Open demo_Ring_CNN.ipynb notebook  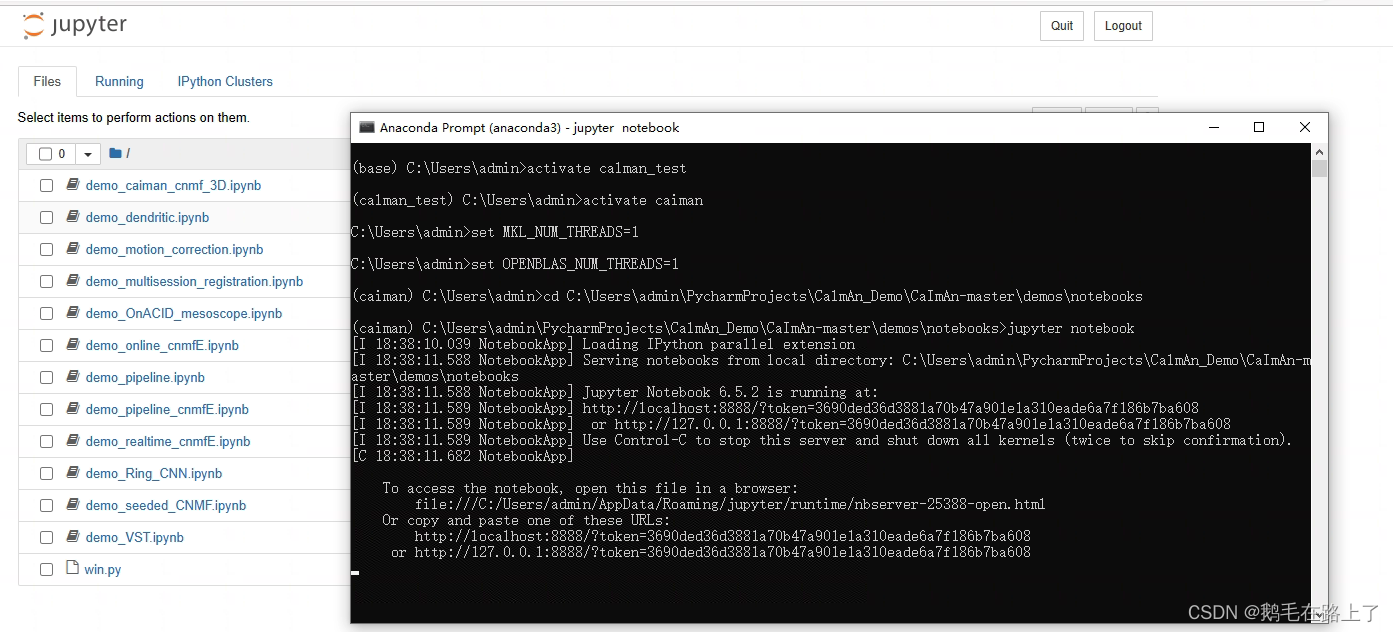(154, 474)
